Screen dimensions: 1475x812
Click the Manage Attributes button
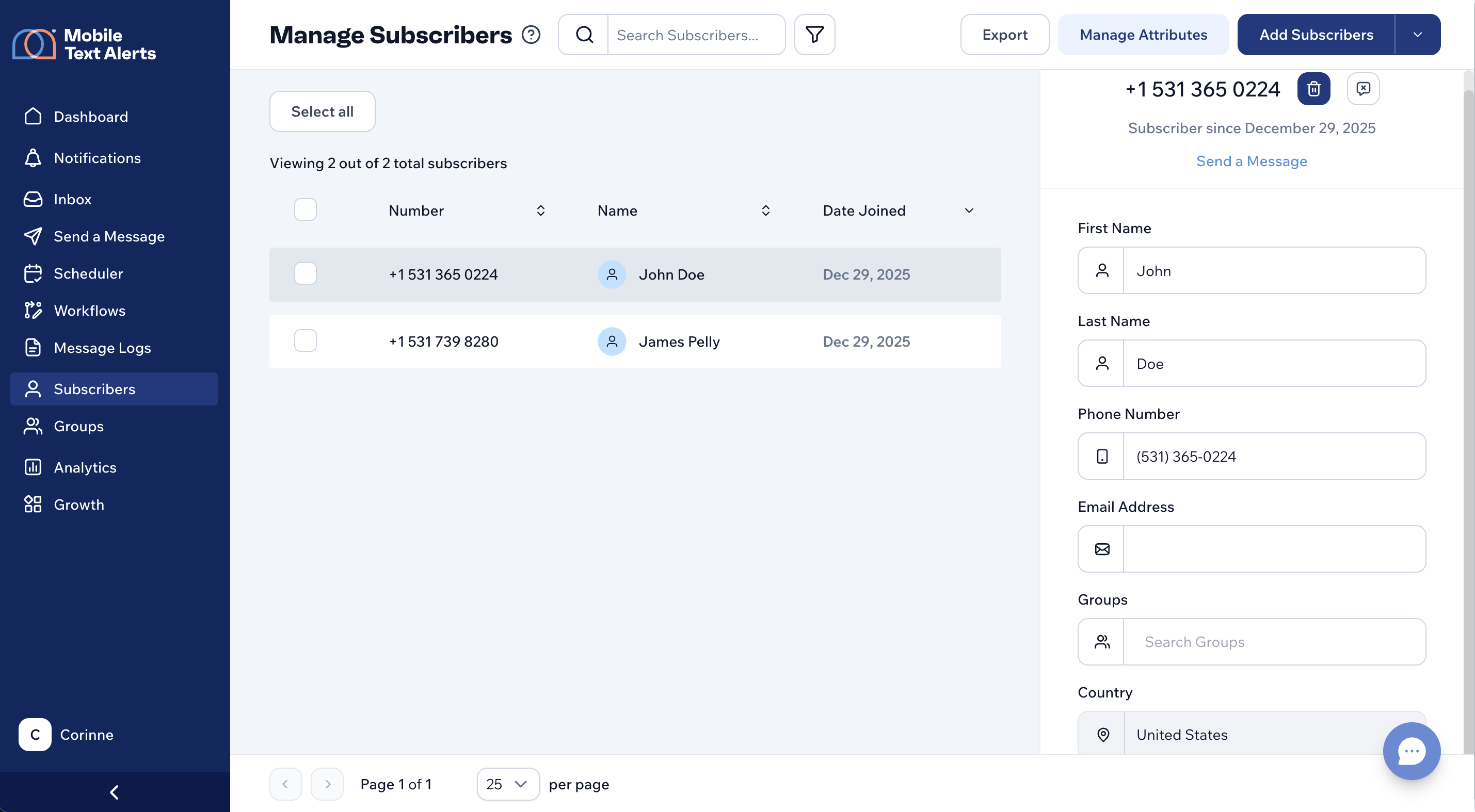click(1143, 35)
